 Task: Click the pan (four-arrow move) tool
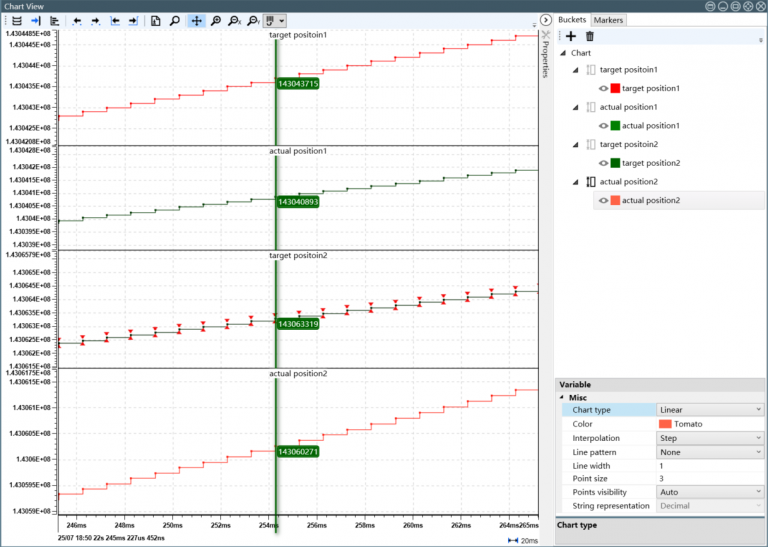[197, 20]
